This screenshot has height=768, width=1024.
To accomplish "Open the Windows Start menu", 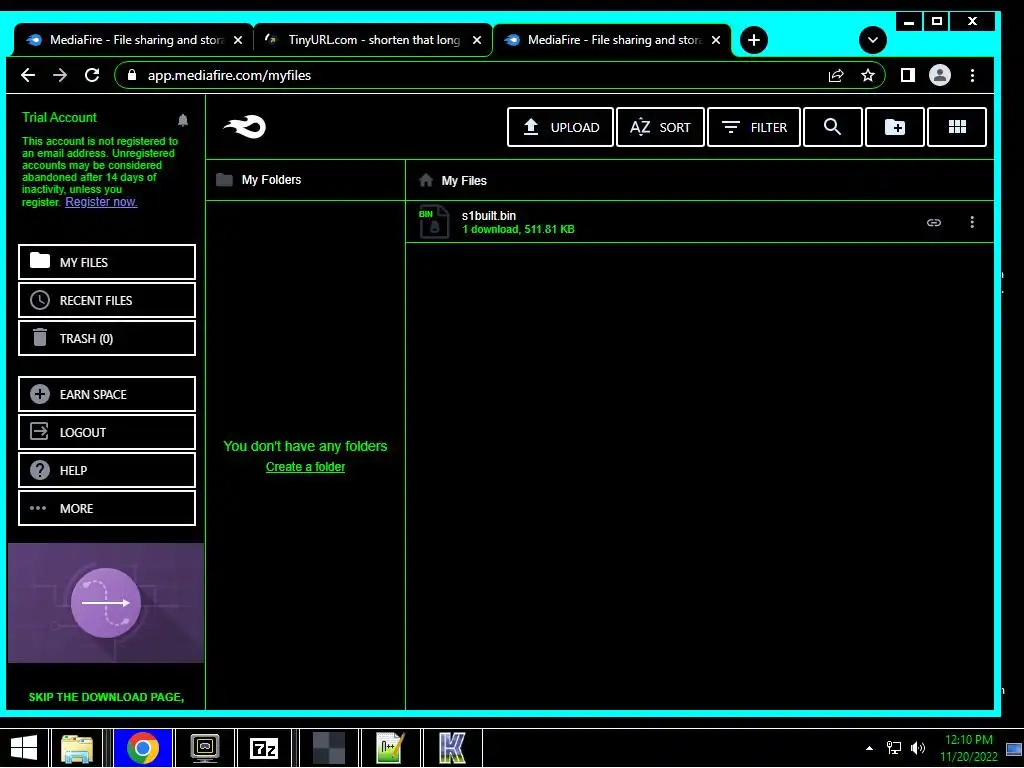I will [24, 748].
